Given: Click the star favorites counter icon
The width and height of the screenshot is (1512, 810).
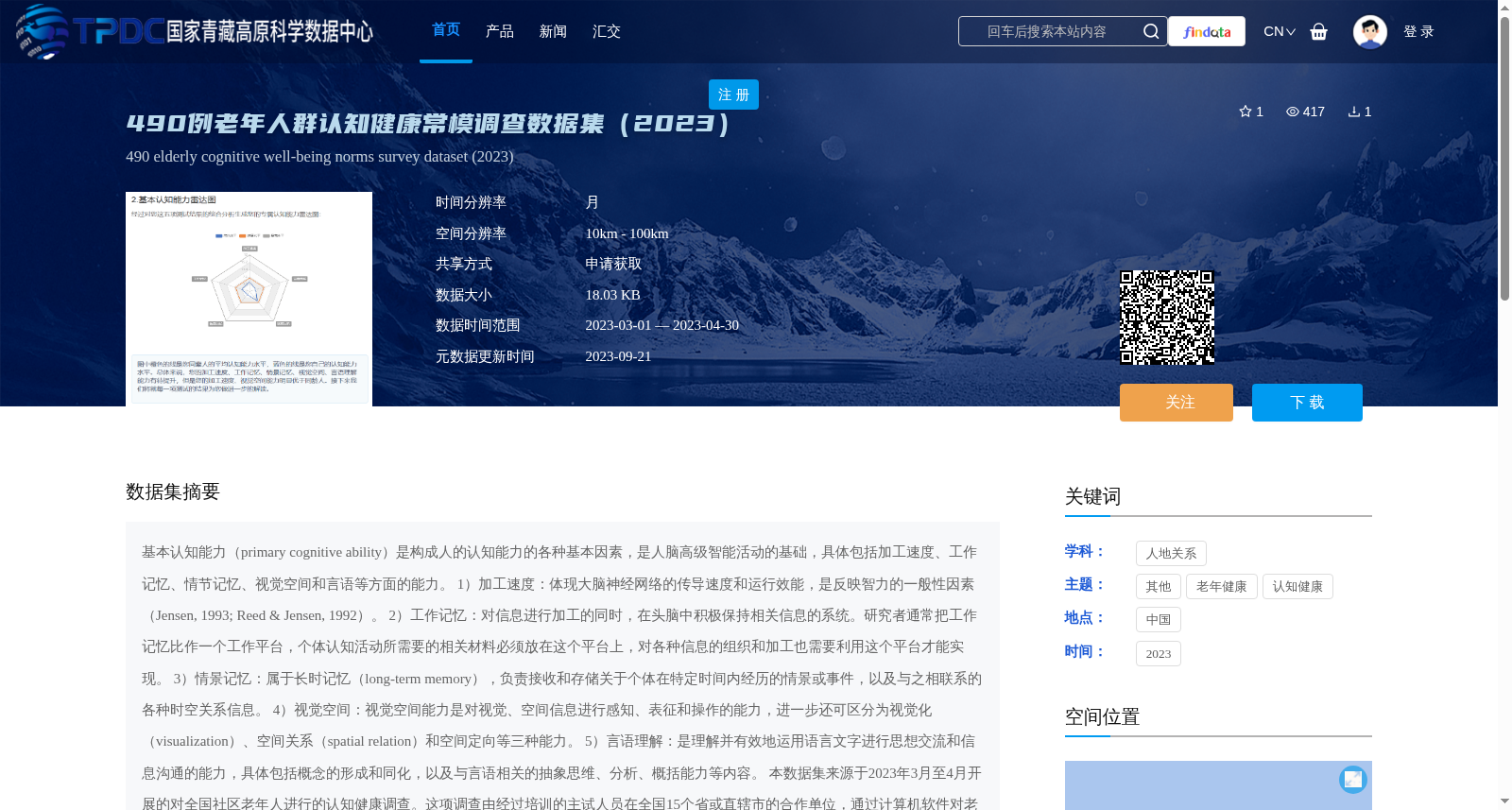Looking at the screenshot, I should pyautogui.click(x=1246, y=112).
